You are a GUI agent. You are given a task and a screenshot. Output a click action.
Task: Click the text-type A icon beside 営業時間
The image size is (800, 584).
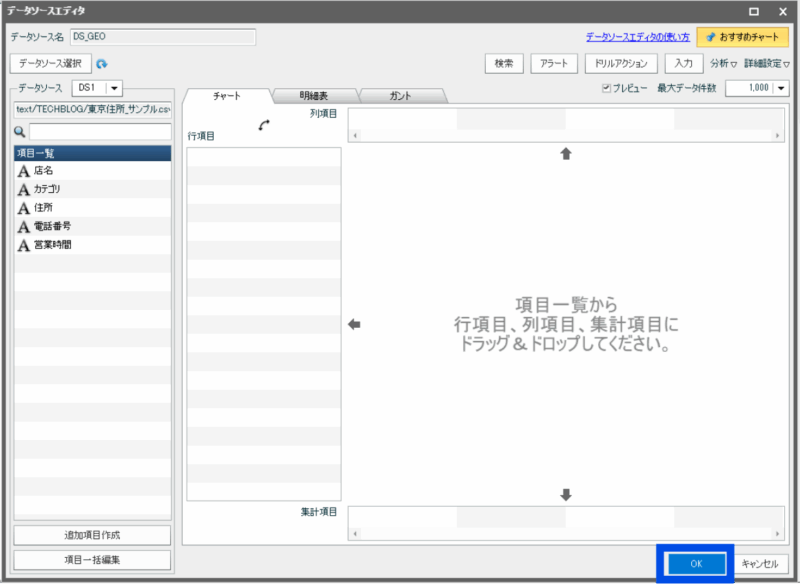click(x=22, y=245)
